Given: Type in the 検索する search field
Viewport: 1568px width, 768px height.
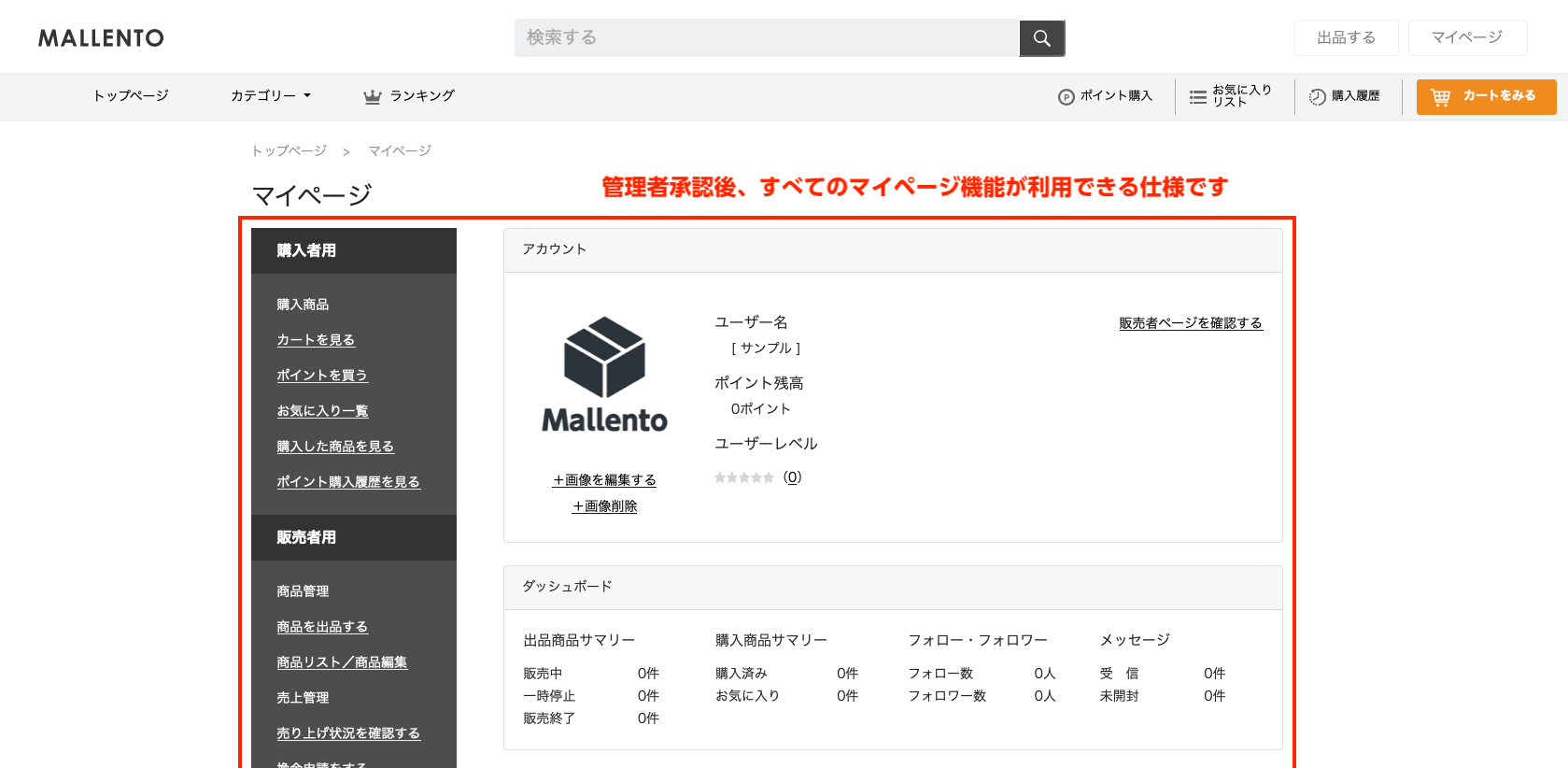Looking at the screenshot, I should (766, 38).
